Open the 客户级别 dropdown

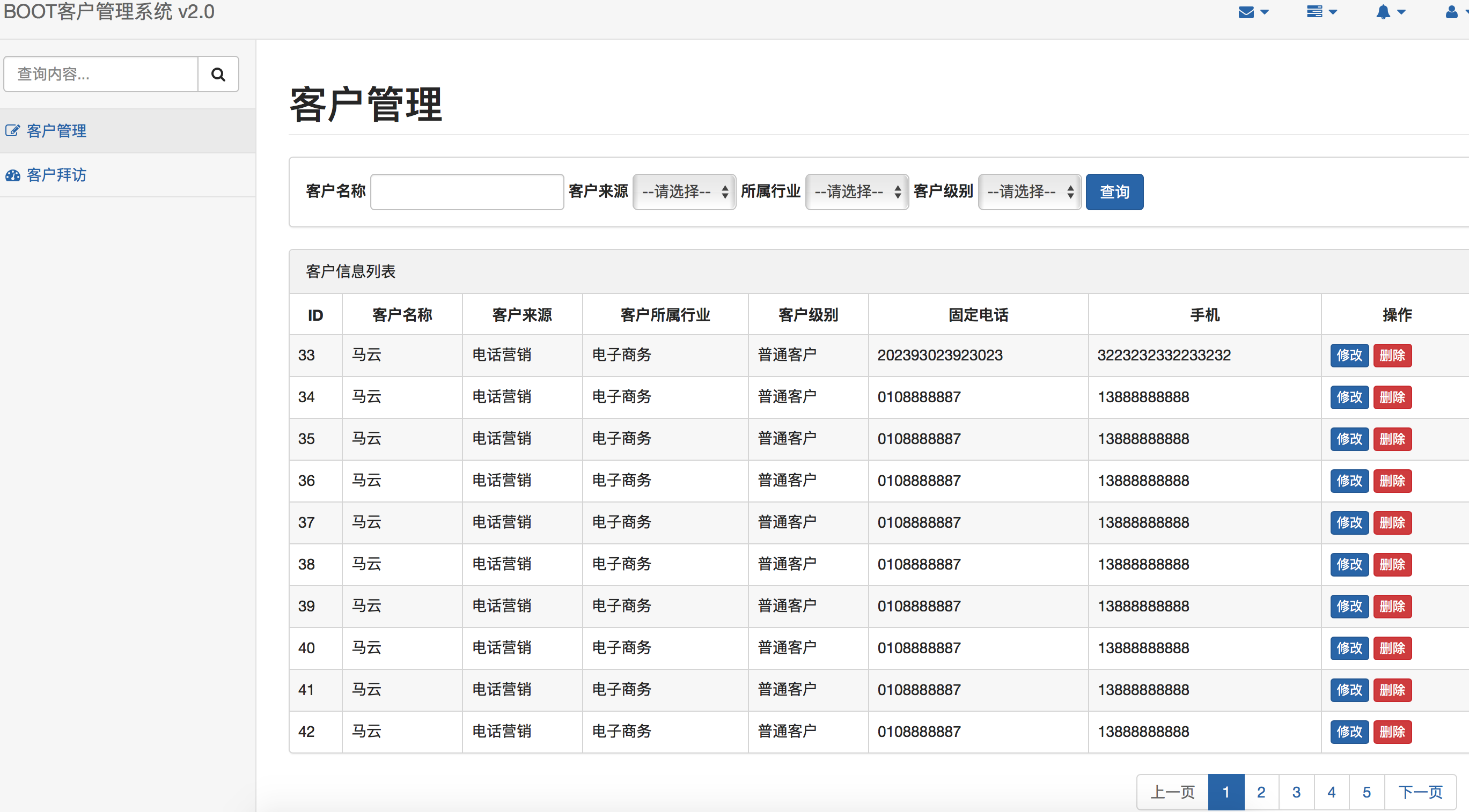tap(1030, 191)
